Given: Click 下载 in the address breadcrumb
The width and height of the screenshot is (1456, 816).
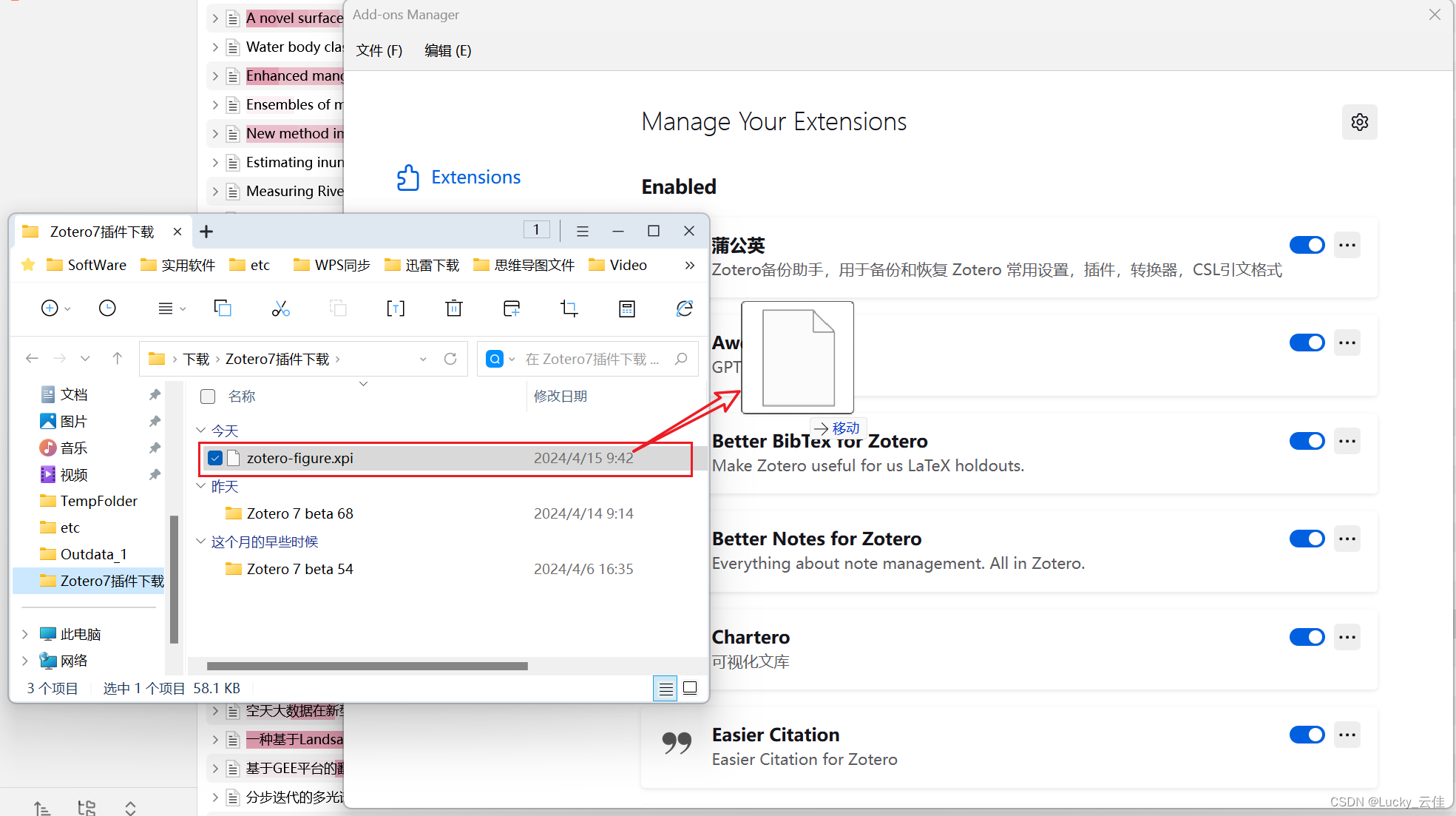Looking at the screenshot, I should (196, 360).
